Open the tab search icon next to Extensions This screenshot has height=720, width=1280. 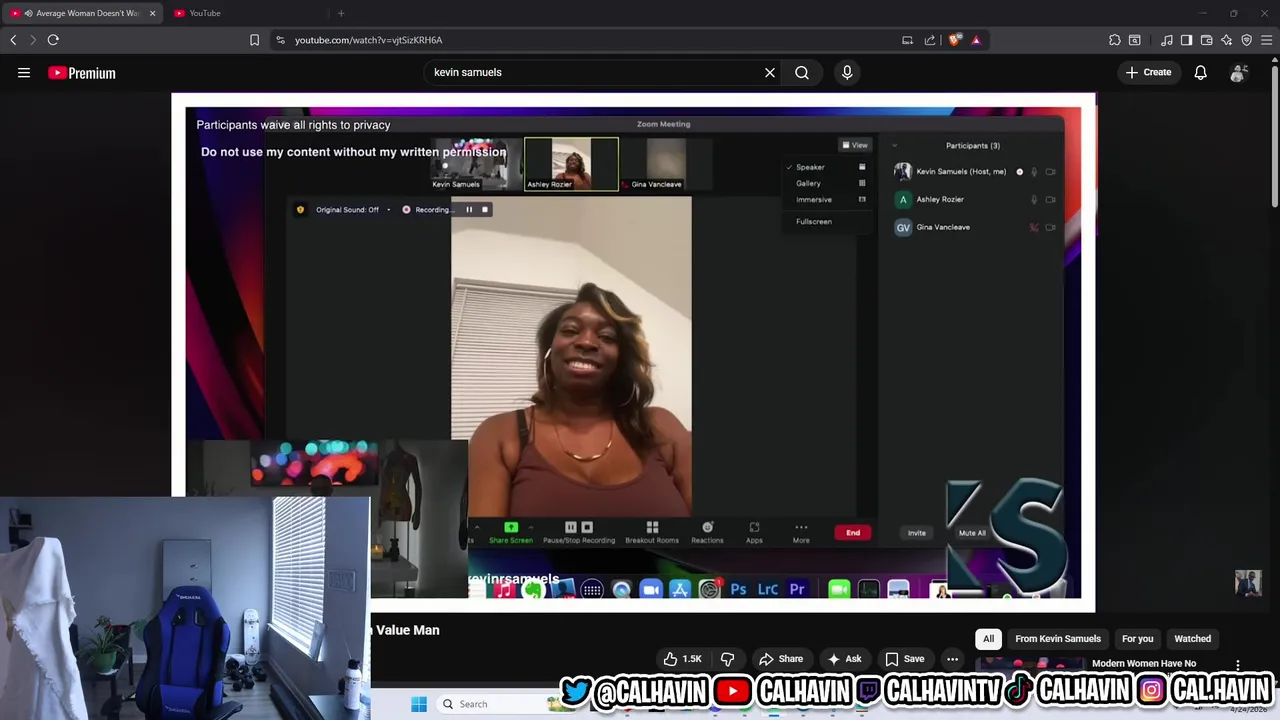tap(1135, 40)
